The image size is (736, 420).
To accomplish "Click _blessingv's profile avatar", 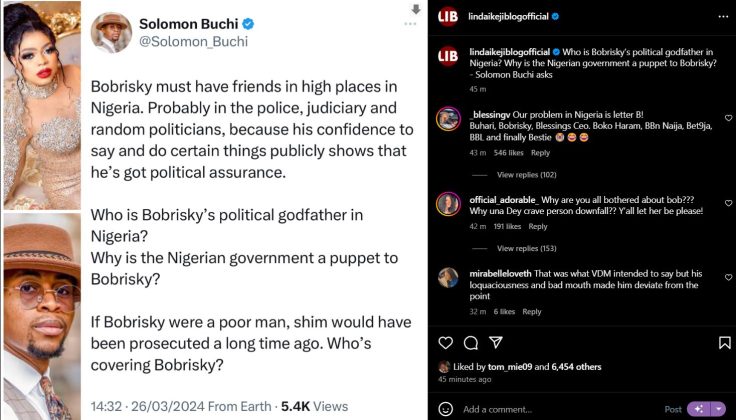I will [x=448, y=118].
